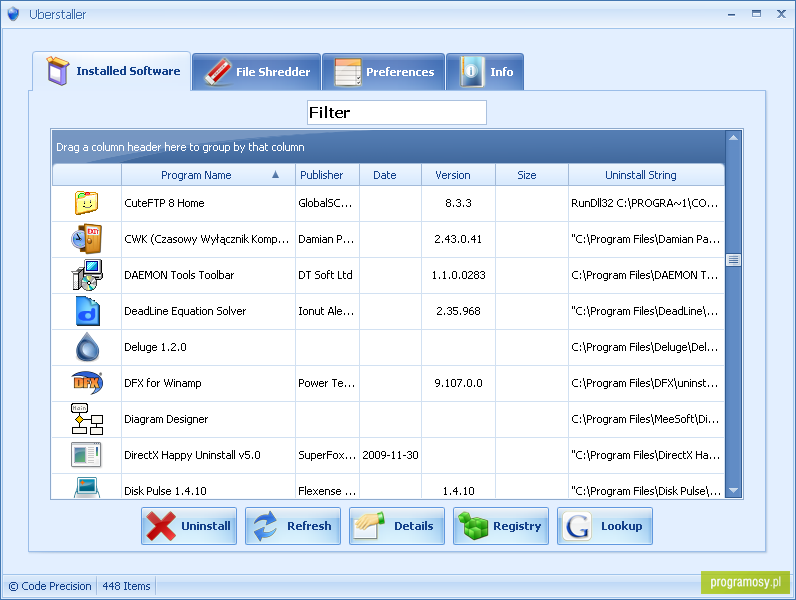Click the version 8.3.3 cell
796x600 pixels.
pyautogui.click(x=458, y=203)
